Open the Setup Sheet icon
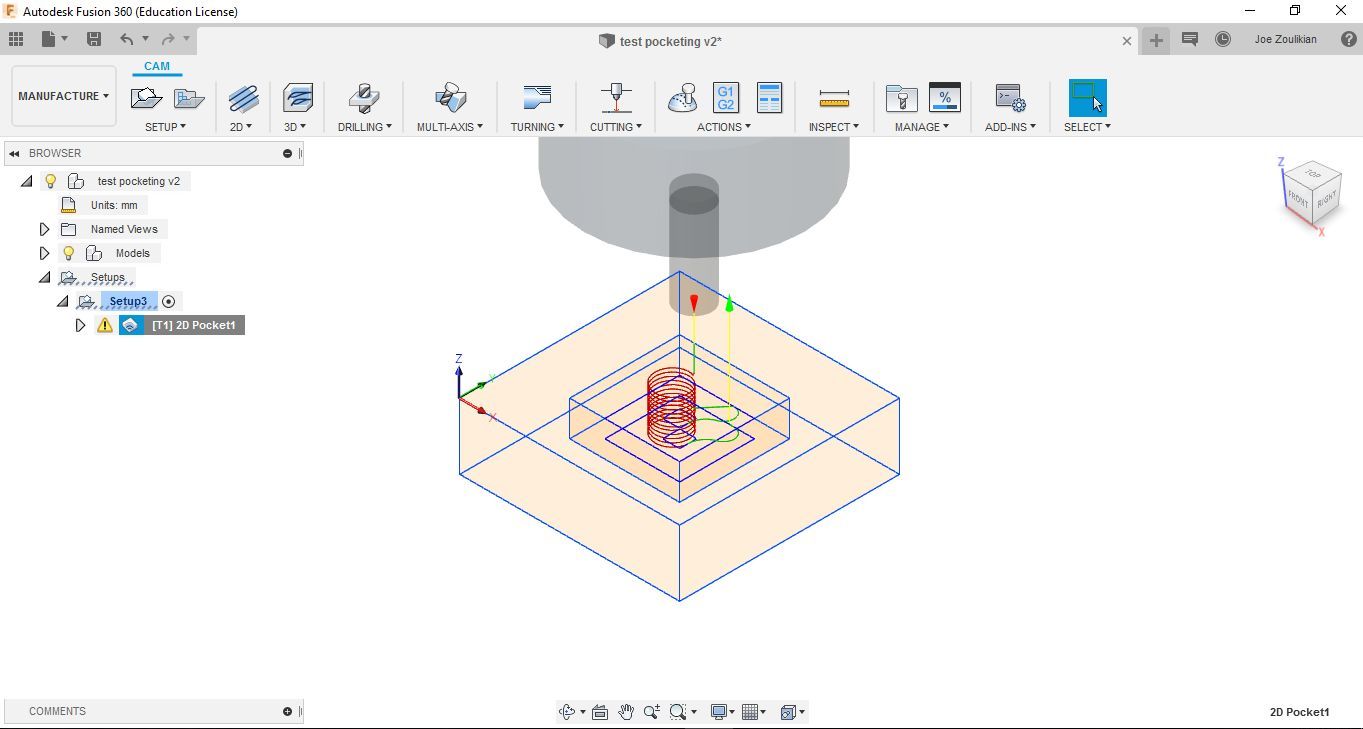This screenshot has height=729, width=1363. (769, 98)
